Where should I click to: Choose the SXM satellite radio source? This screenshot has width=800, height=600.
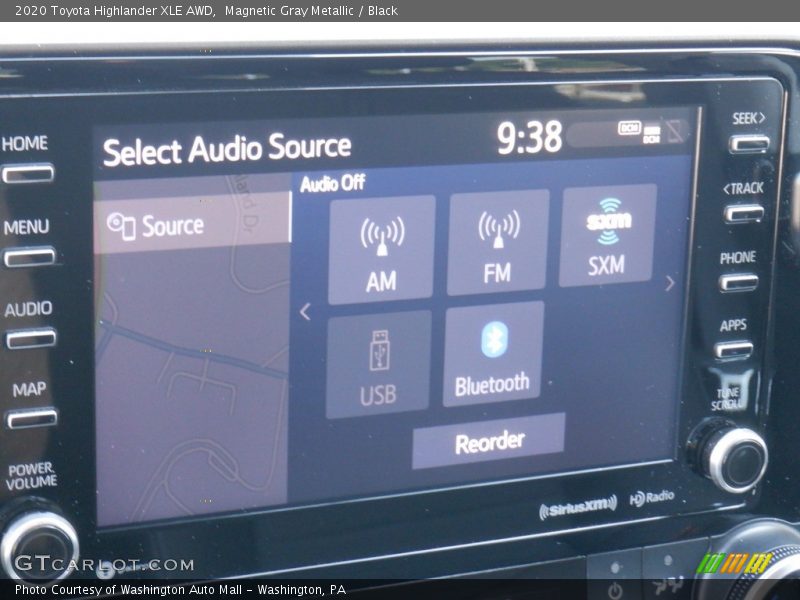(607, 235)
